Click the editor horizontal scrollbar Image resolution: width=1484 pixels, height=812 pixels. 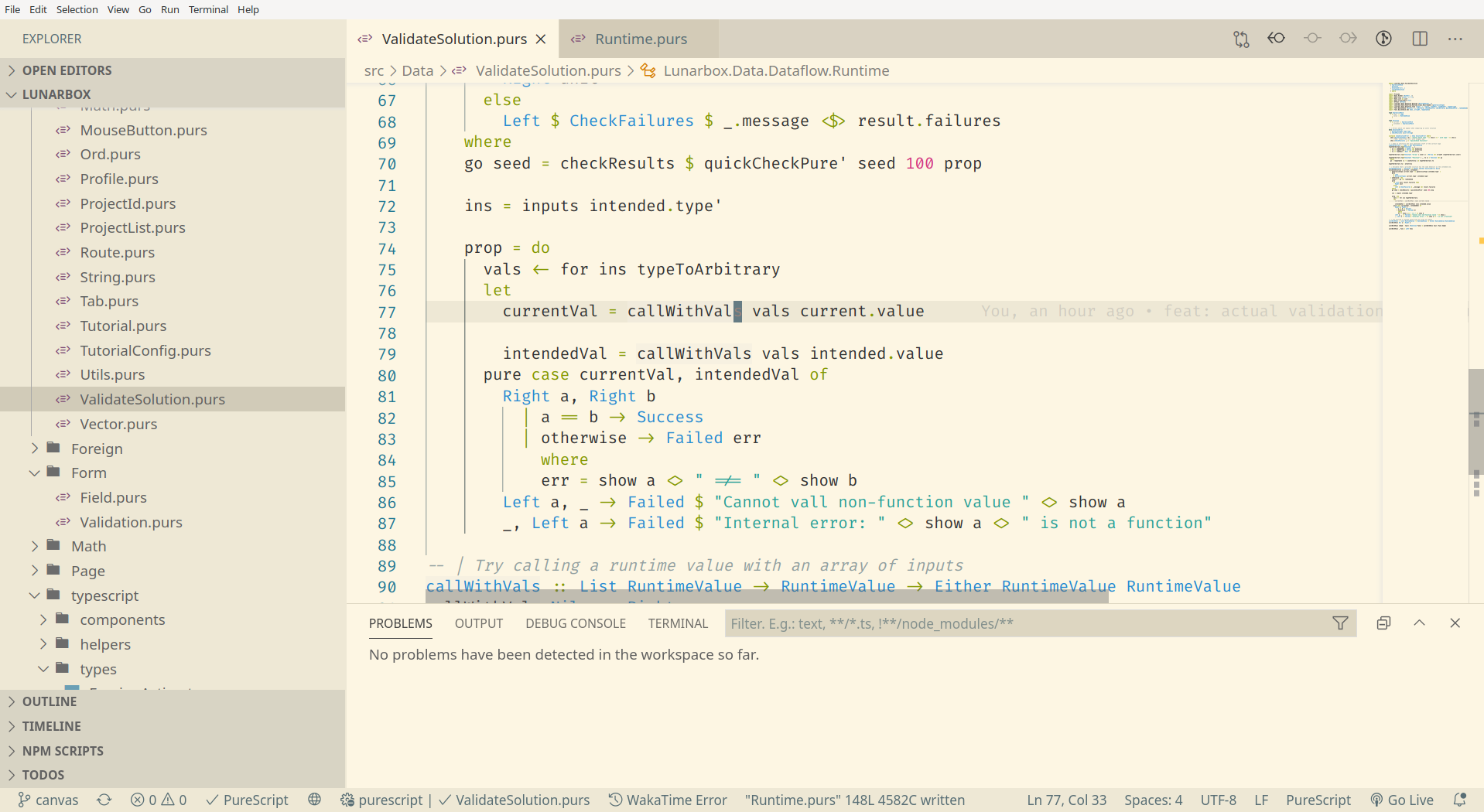[x=767, y=595]
